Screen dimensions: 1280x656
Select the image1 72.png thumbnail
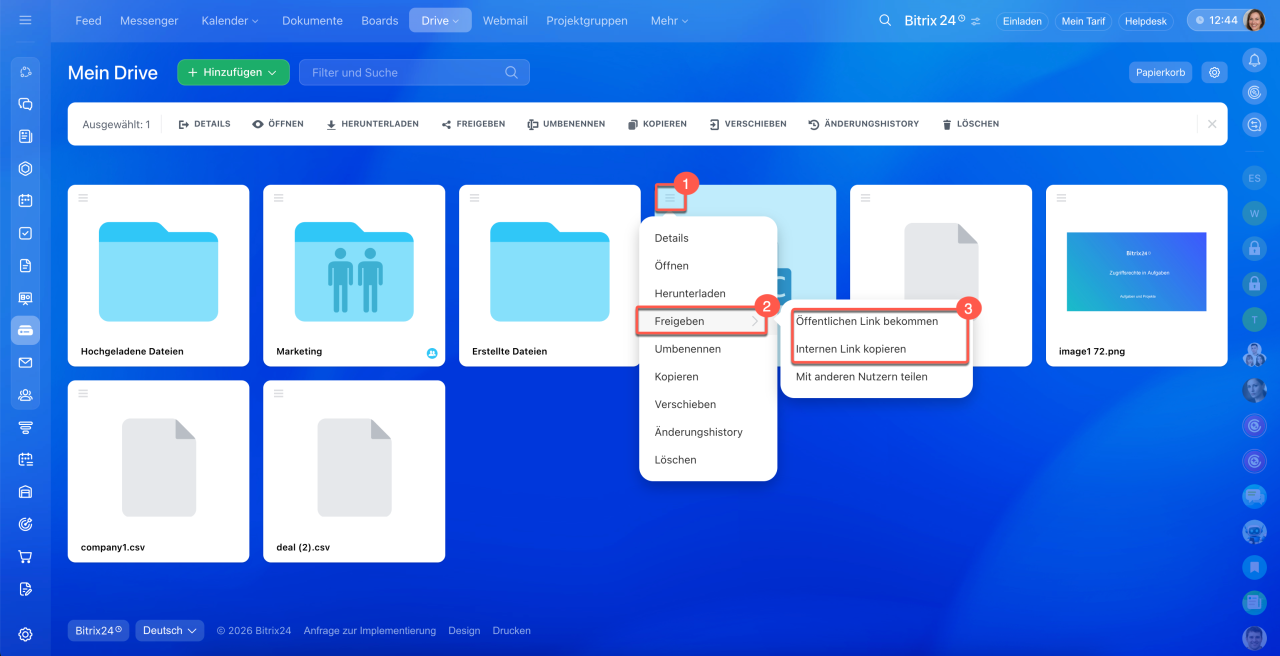click(x=1136, y=271)
